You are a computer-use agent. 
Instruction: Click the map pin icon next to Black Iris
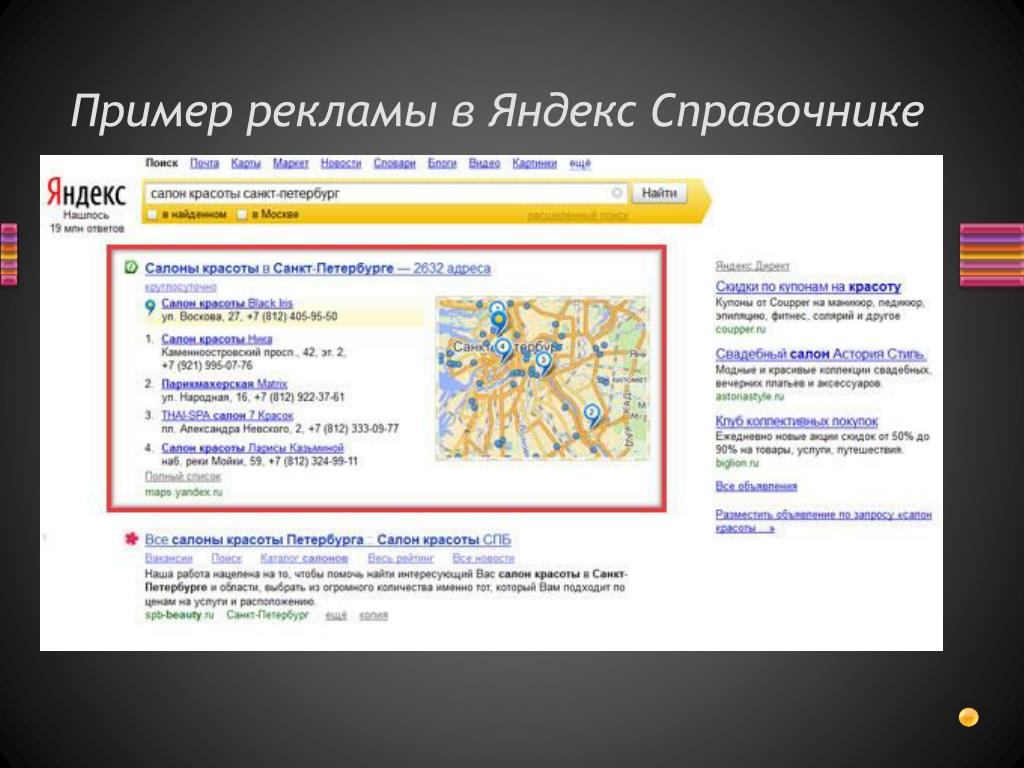(x=150, y=306)
